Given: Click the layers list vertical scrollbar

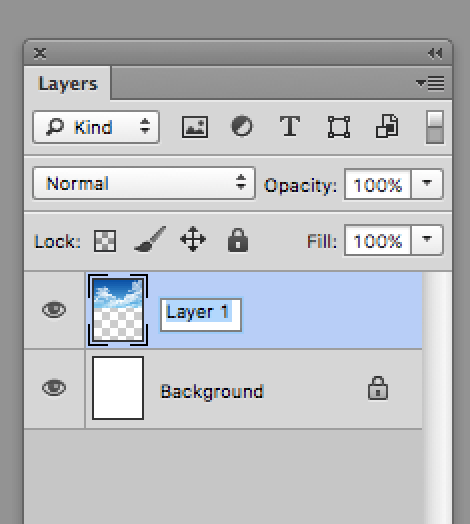Looking at the screenshot, I should coord(438,398).
